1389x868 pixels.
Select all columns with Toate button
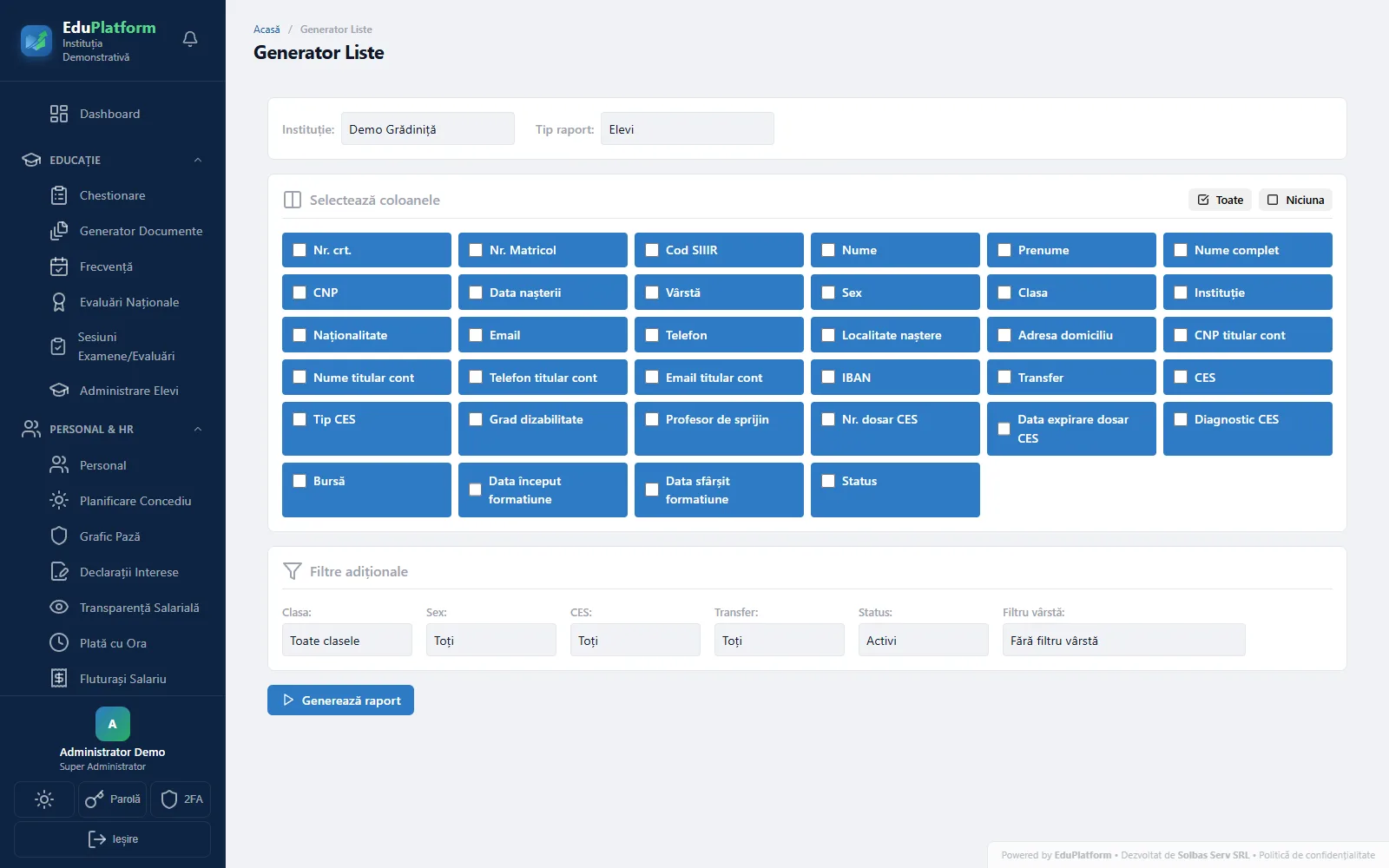click(x=1221, y=200)
